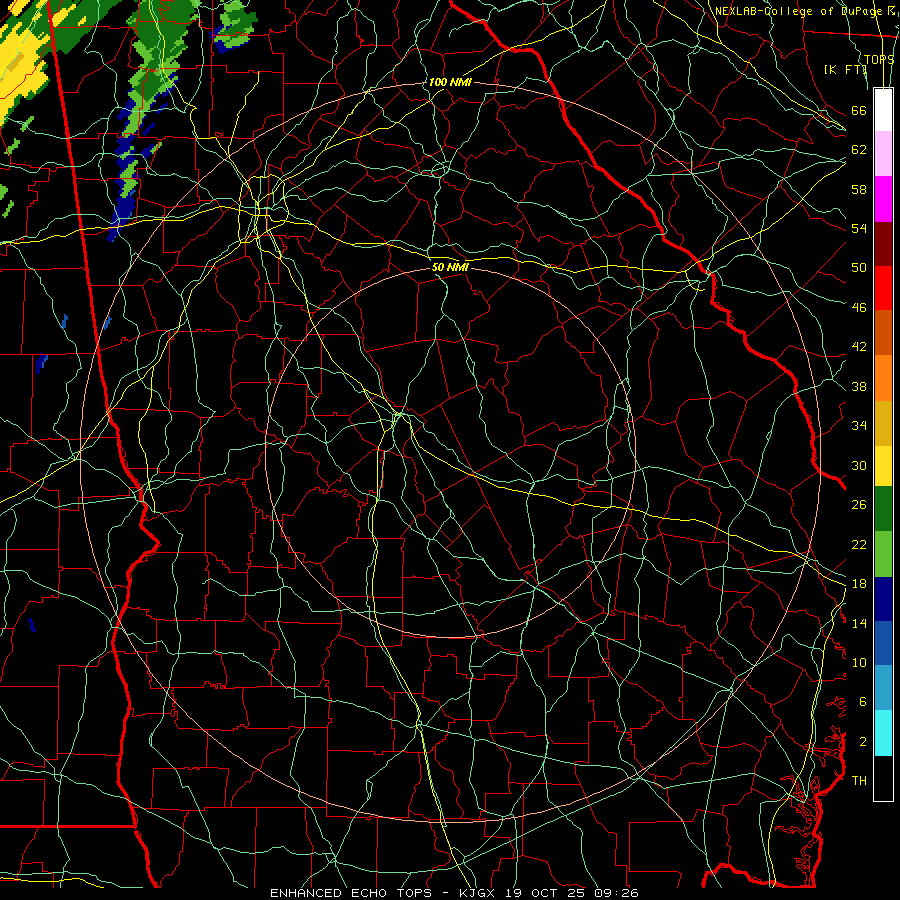This screenshot has height=900, width=900.
Task: Click the magenta legend swatch
Action: click(883, 199)
